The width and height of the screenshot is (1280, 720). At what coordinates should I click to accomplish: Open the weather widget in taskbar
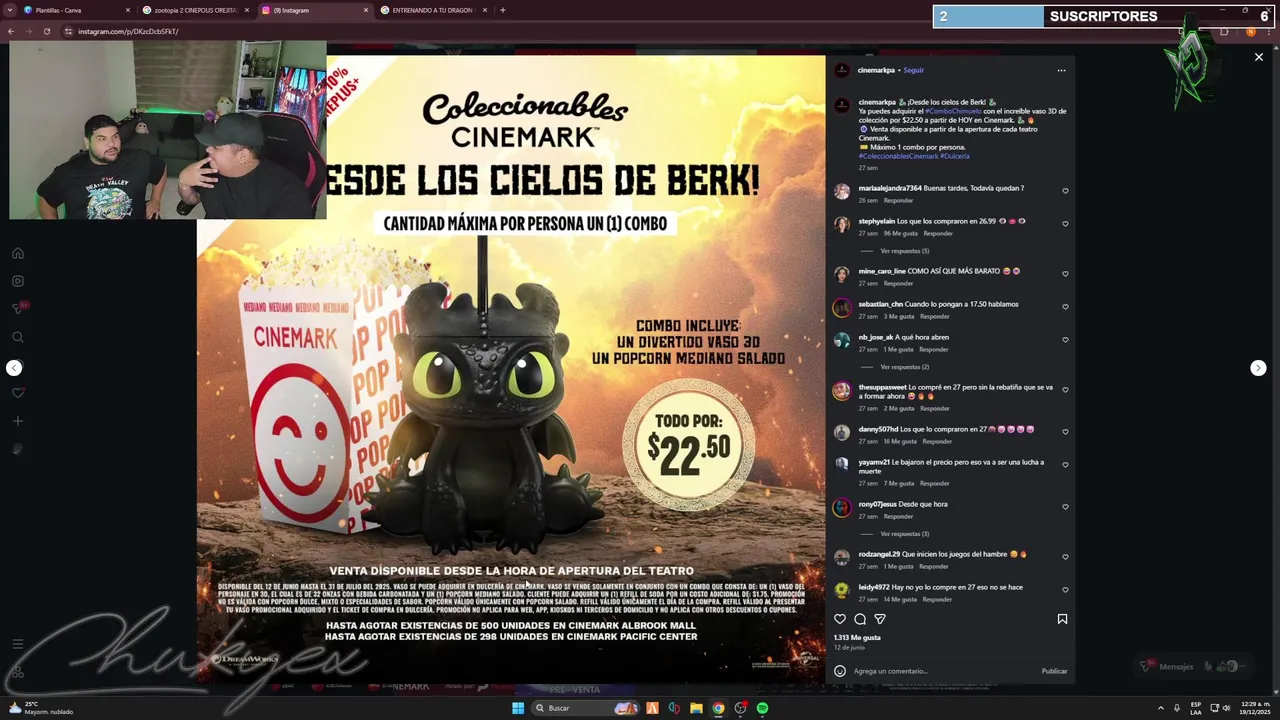[x=40, y=708]
